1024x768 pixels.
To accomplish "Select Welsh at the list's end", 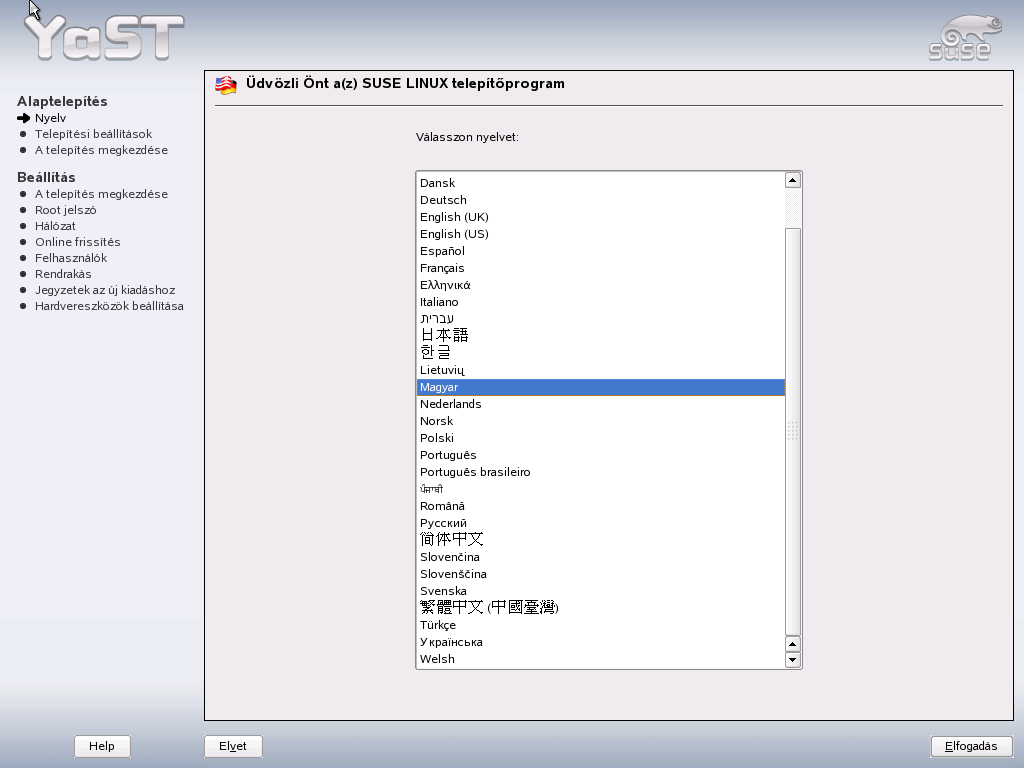I will point(601,659).
